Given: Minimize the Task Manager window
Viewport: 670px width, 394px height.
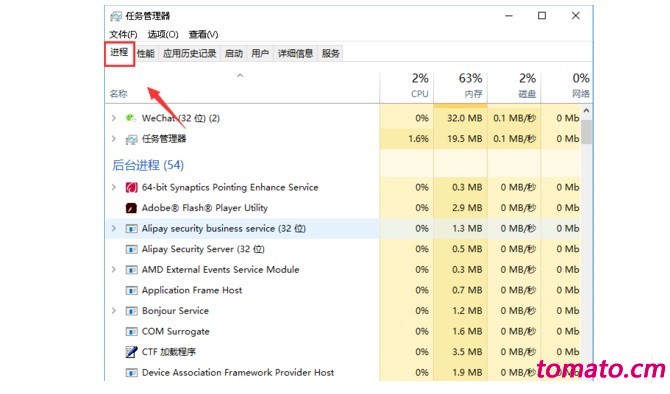Looking at the screenshot, I should [509, 16].
